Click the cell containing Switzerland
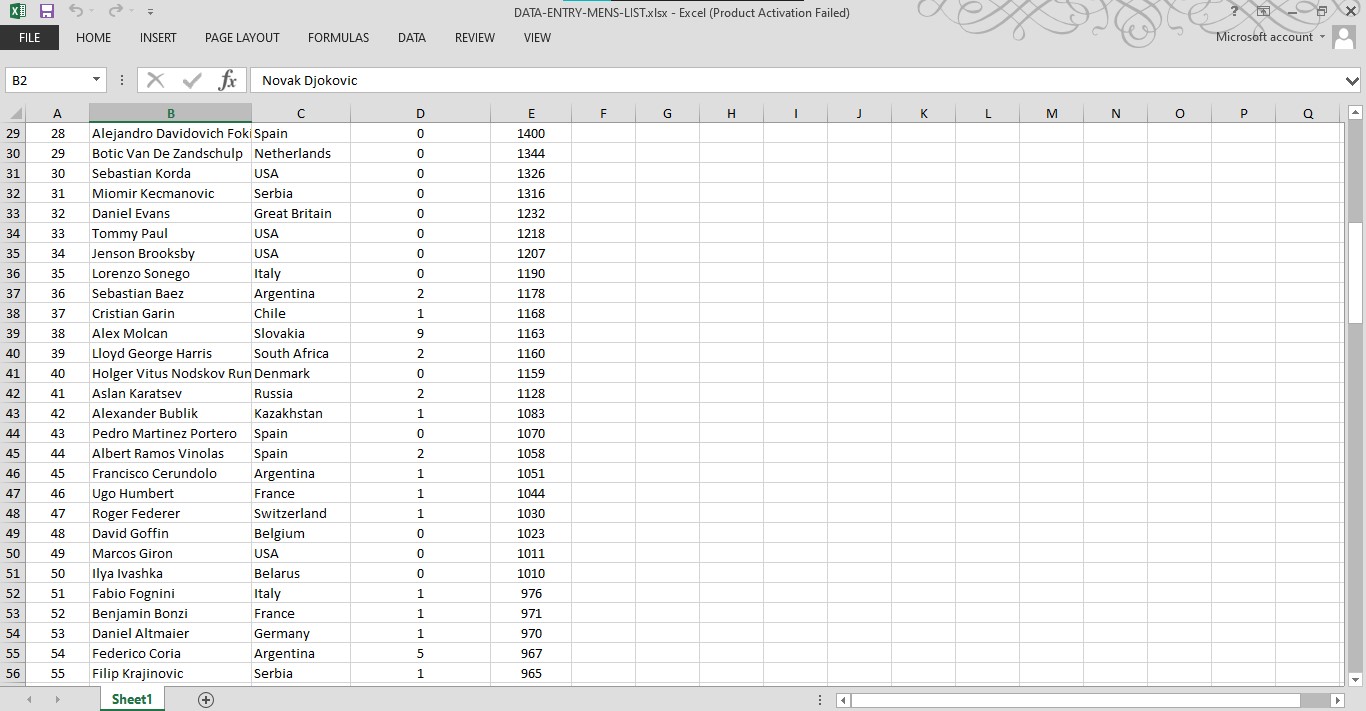Screen dimensions: 1366x711 click(300, 513)
